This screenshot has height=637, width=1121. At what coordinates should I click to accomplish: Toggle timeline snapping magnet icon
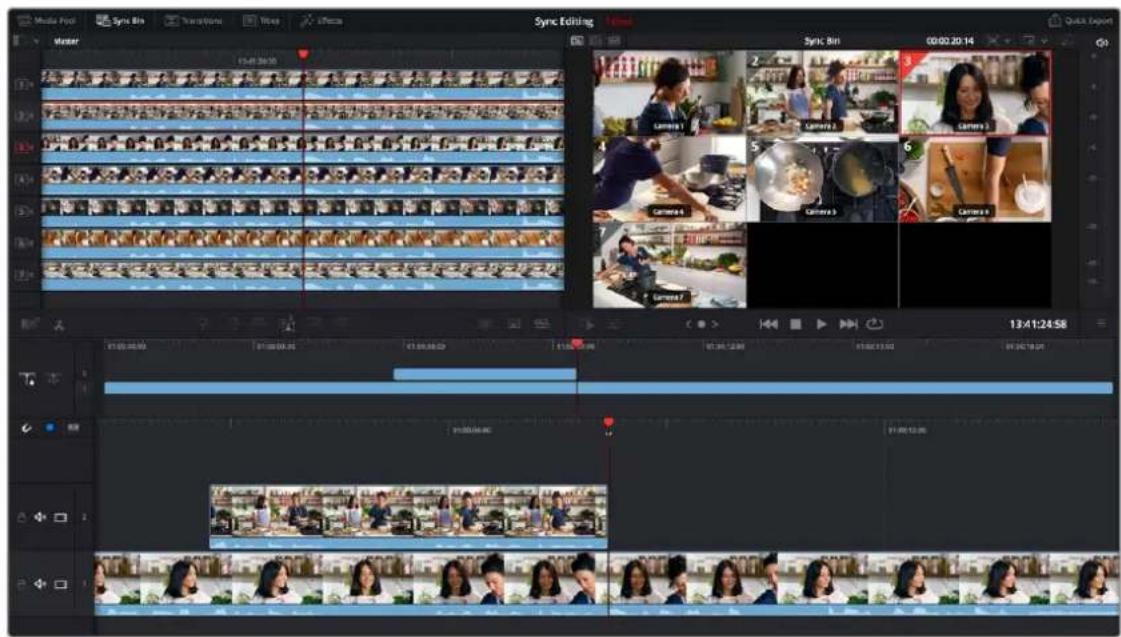[x=26, y=428]
